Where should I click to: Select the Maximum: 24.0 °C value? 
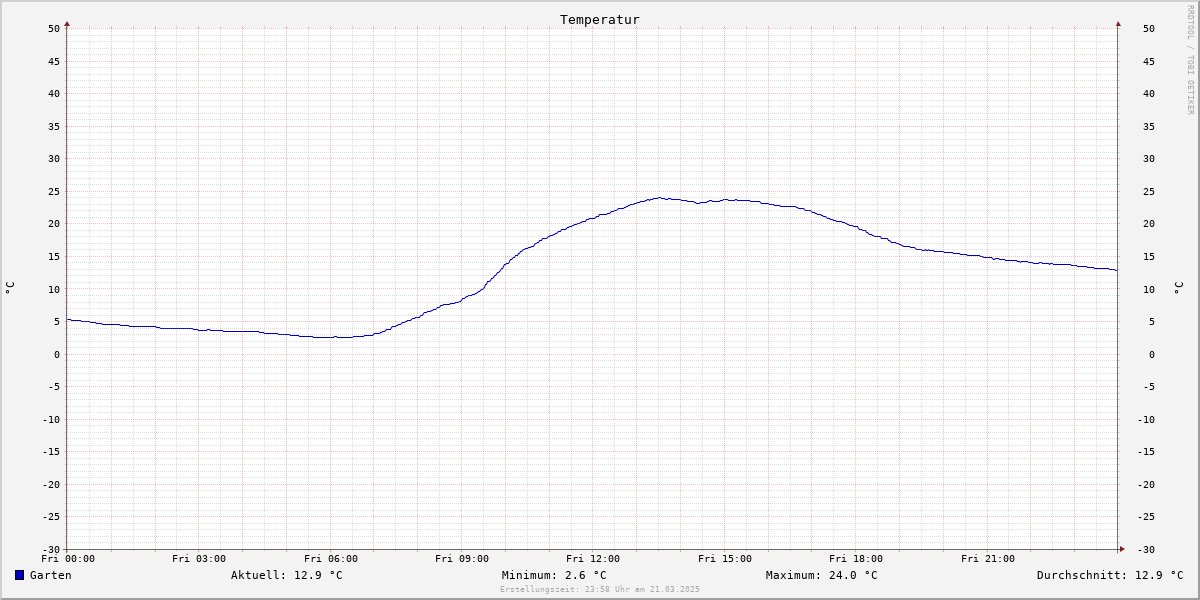point(822,575)
